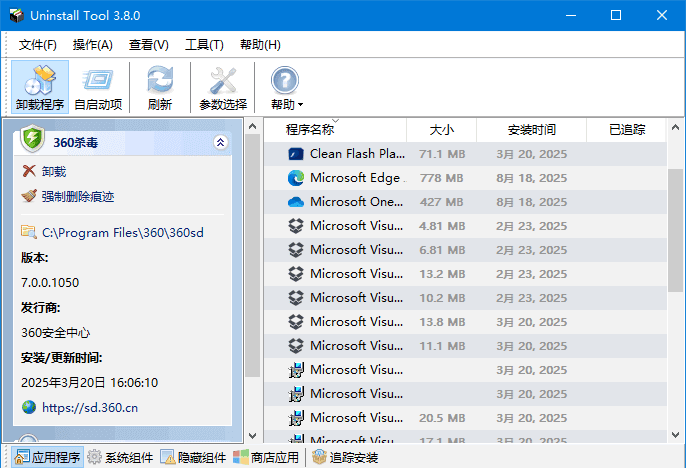Click the red X uninstall icon
Image resolution: width=686 pixels, height=468 pixels.
29,171
